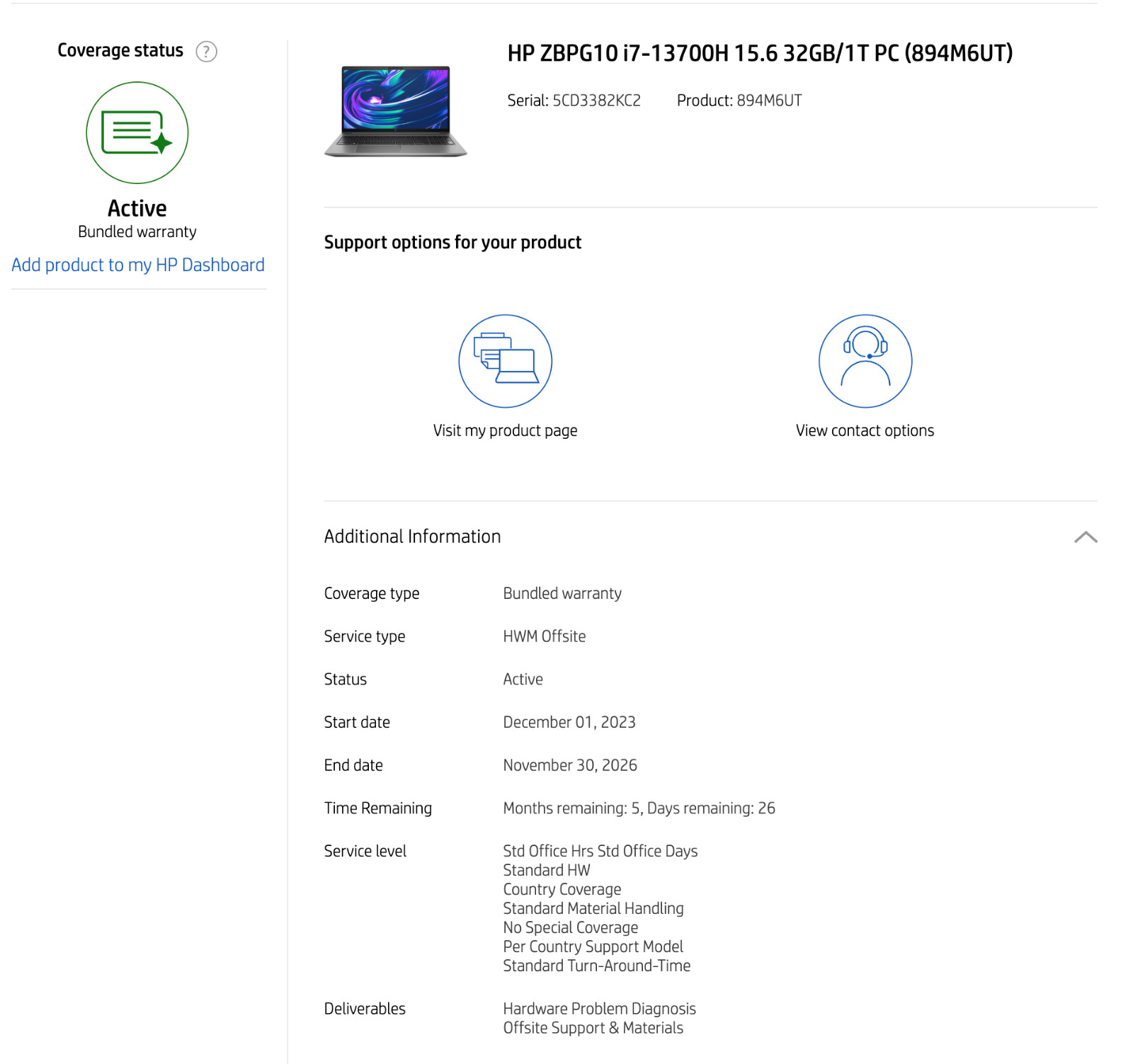Click the Coverage status help question icon
This screenshot has width=1133, height=1064.
pos(206,52)
